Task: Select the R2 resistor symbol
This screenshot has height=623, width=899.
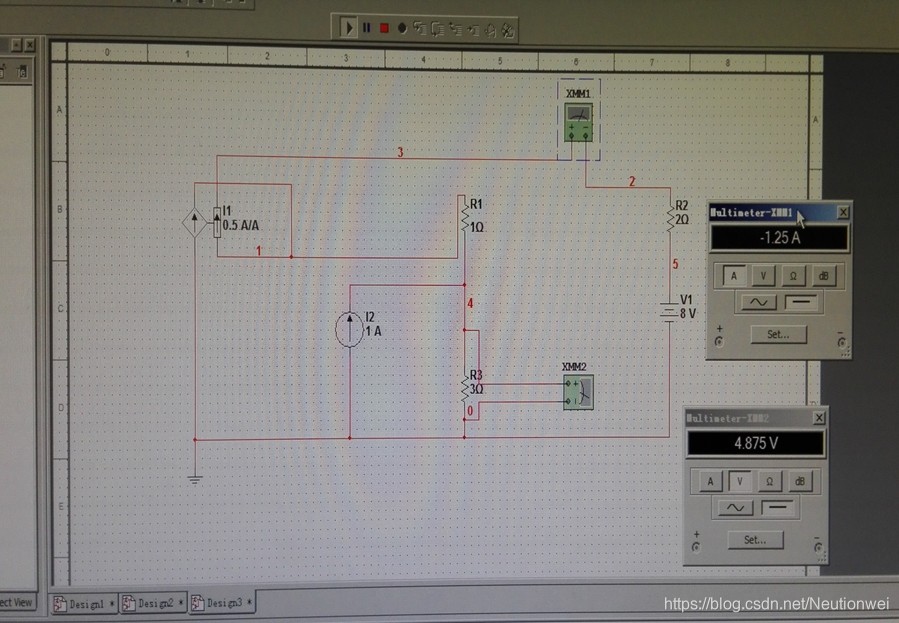Action: [670, 218]
